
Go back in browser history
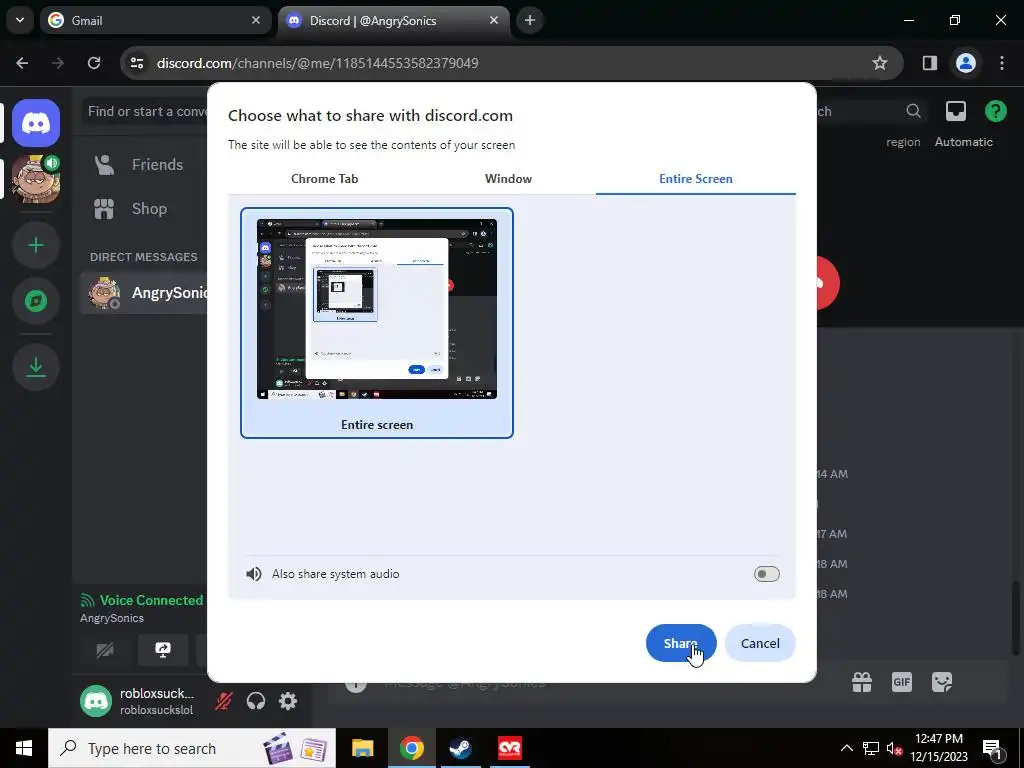click(x=22, y=63)
